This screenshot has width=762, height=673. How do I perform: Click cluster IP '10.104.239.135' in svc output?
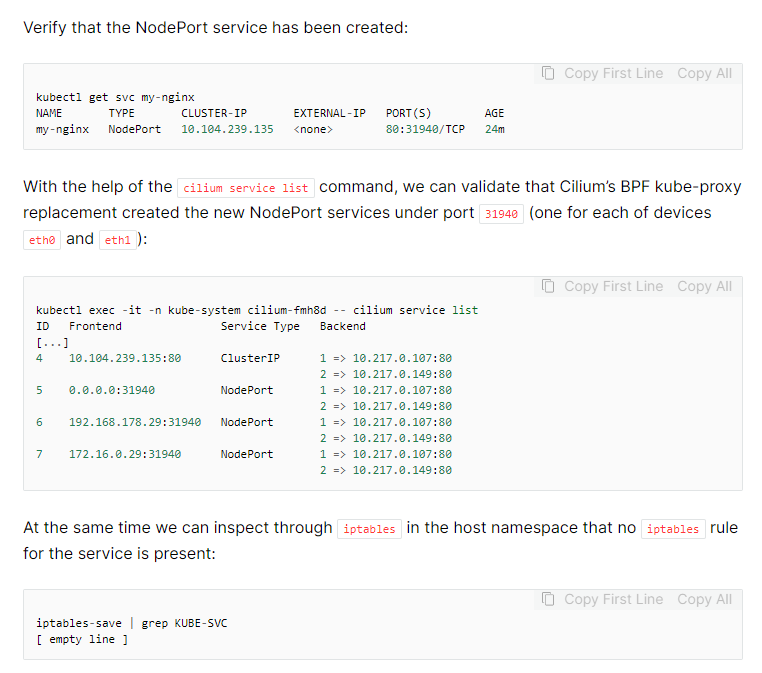[227, 129]
